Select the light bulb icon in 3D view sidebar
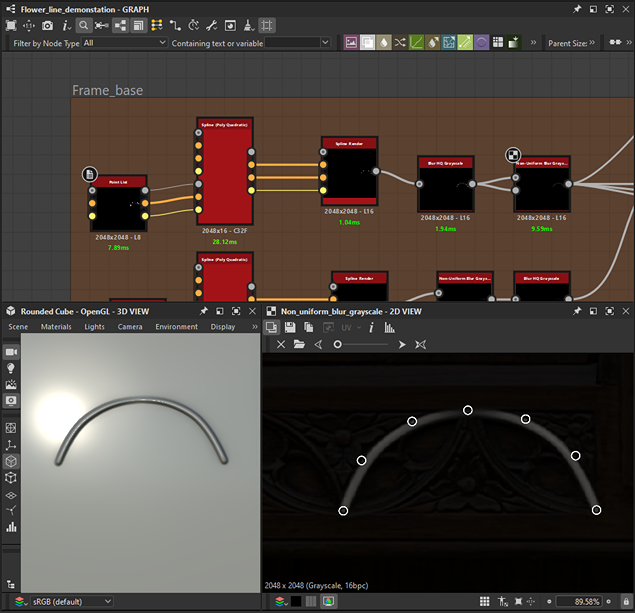 point(12,368)
